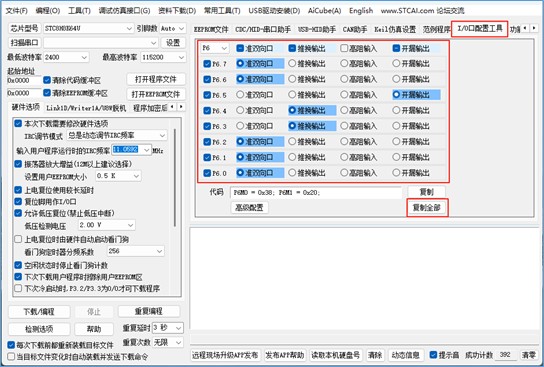Screen dimensions: 544x367
Task: Open the 文件(F) menu
Action: [16, 11]
